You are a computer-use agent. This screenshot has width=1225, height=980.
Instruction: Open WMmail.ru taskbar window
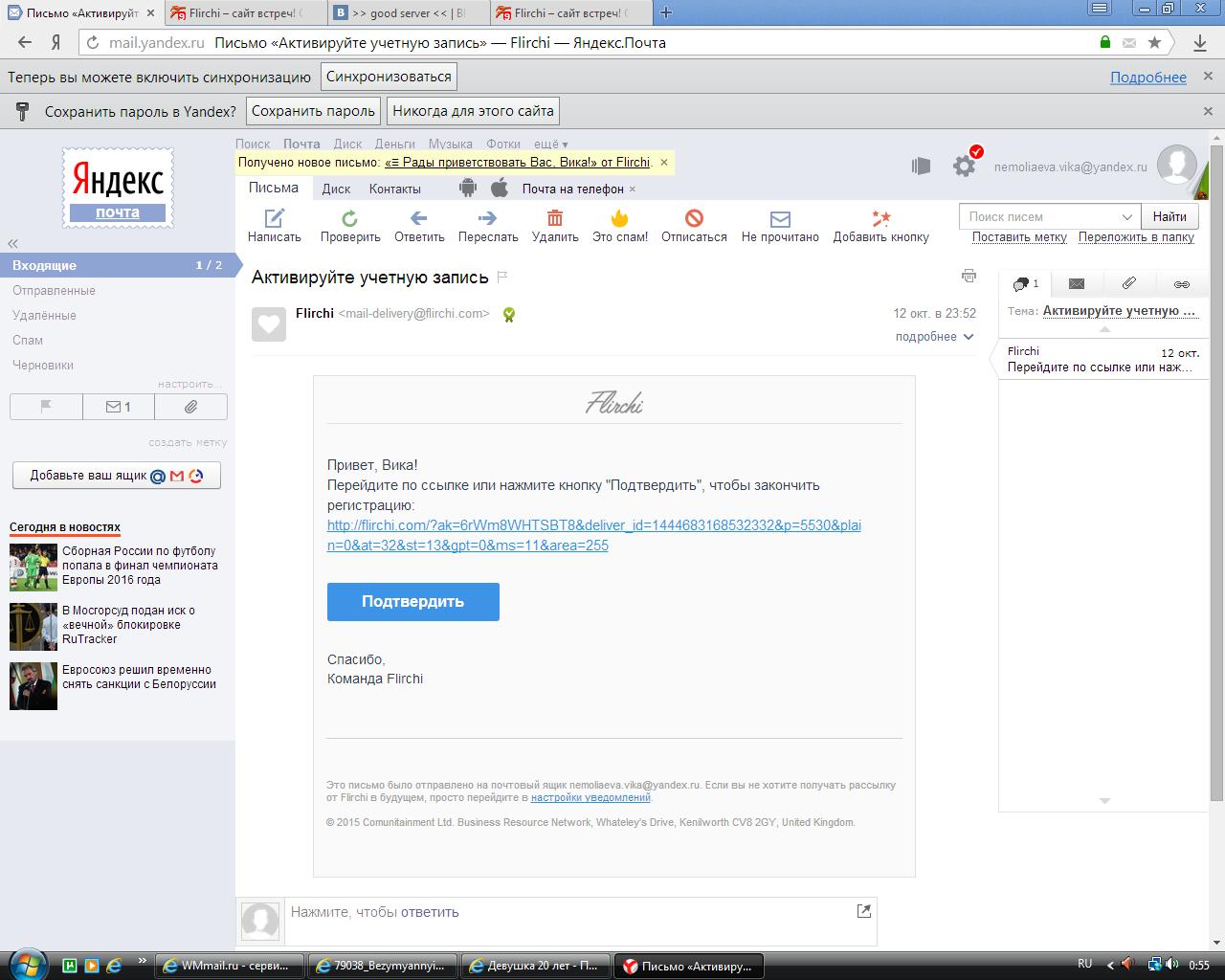click(x=231, y=966)
